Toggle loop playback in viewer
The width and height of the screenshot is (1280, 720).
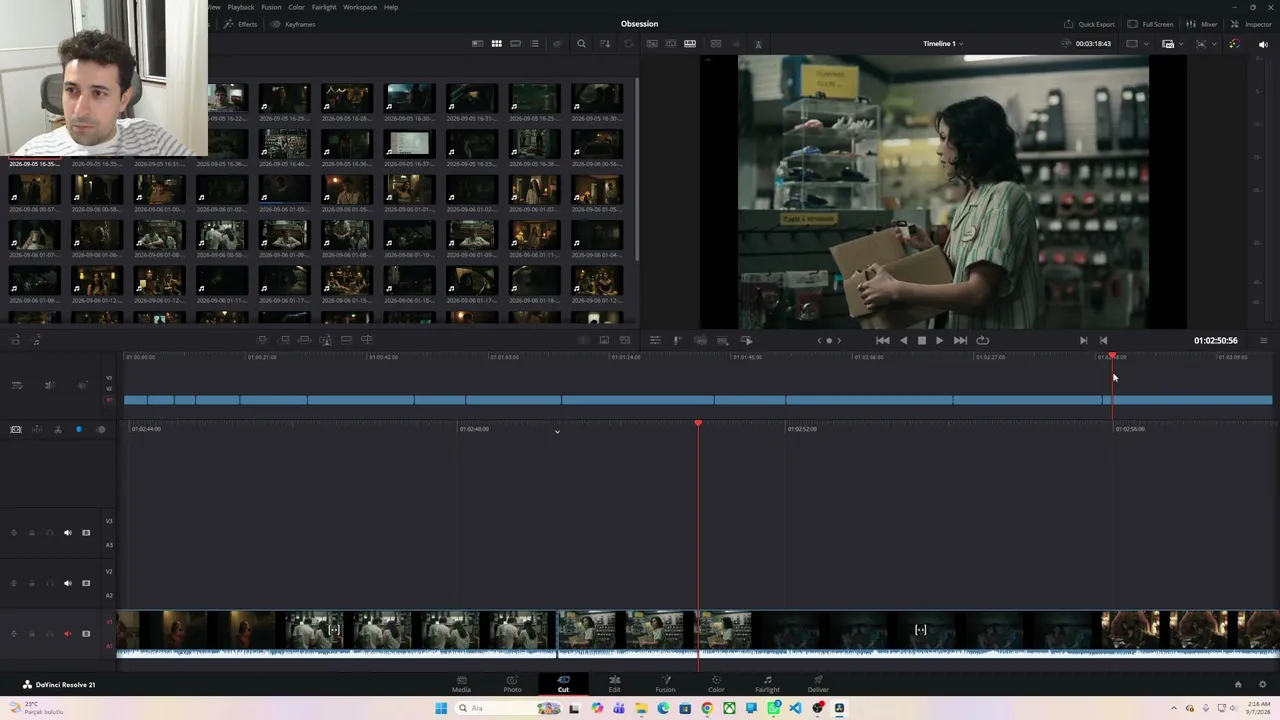click(x=982, y=340)
